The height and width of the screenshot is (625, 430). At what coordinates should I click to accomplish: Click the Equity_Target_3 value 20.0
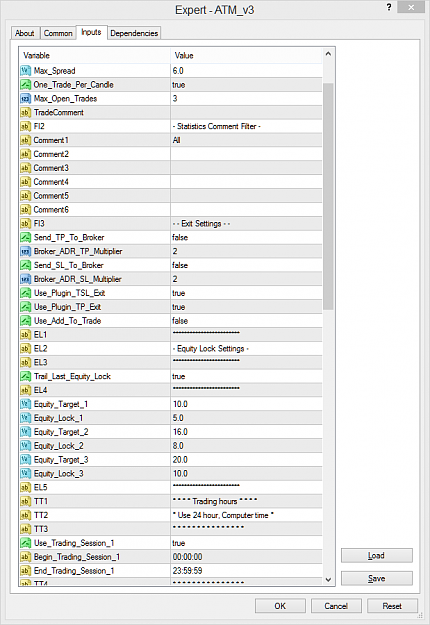click(180, 460)
